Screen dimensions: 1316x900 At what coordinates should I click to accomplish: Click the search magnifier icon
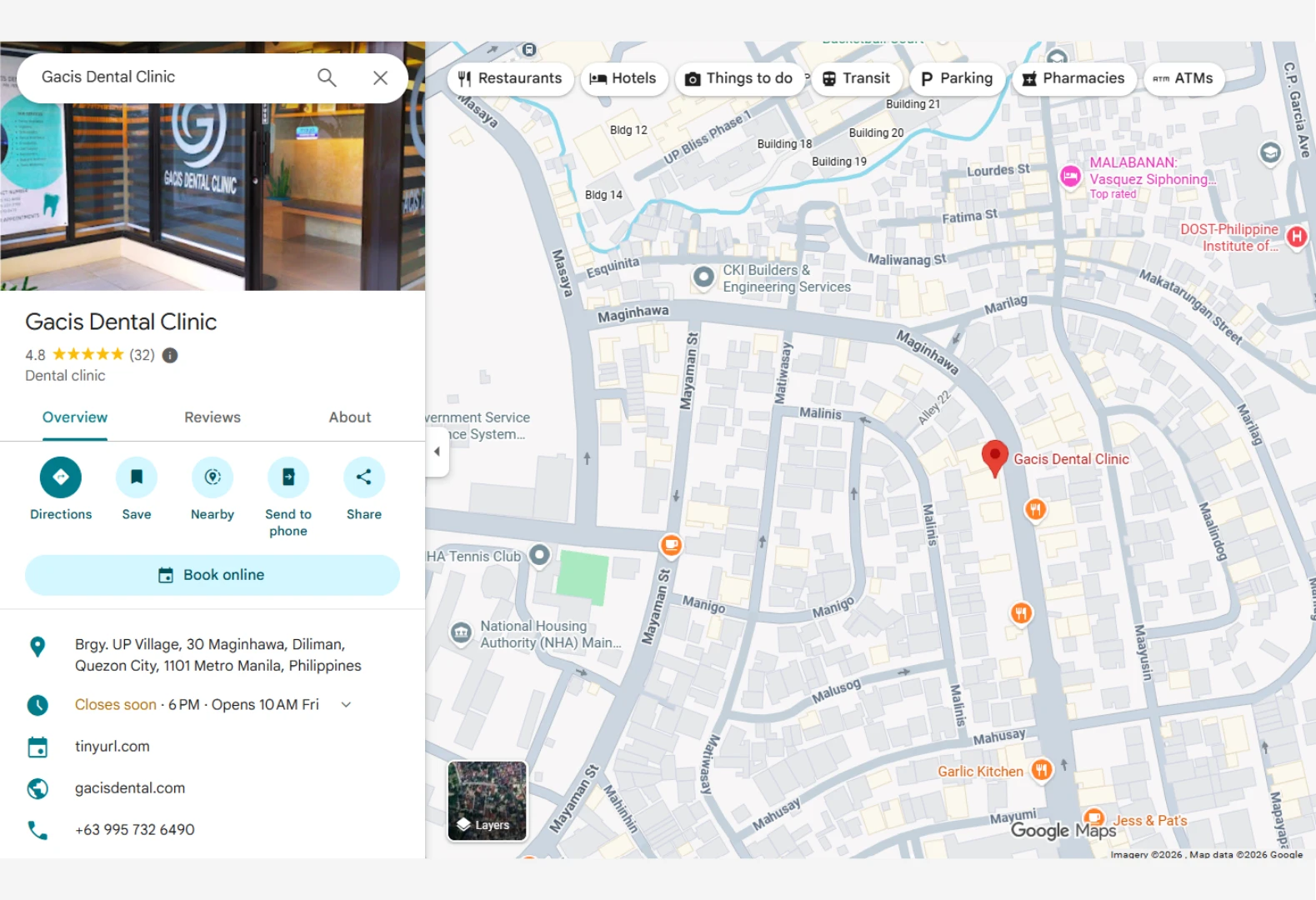(x=327, y=77)
